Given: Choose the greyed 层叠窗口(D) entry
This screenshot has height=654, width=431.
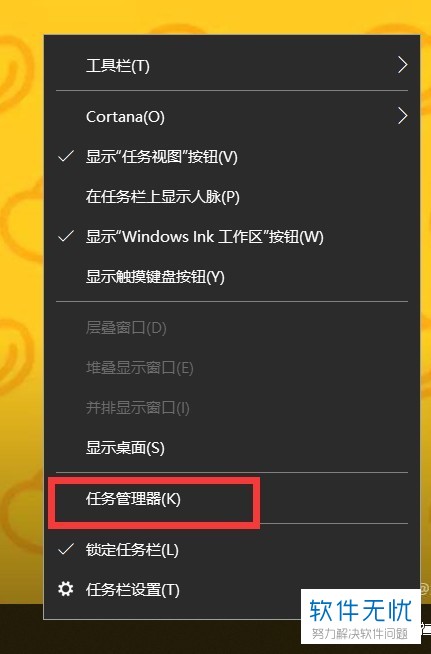Looking at the screenshot, I should (232, 328).
